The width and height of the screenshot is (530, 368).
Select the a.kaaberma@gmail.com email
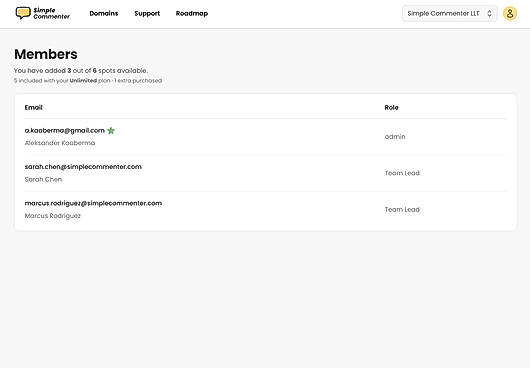tap(65, 130)
